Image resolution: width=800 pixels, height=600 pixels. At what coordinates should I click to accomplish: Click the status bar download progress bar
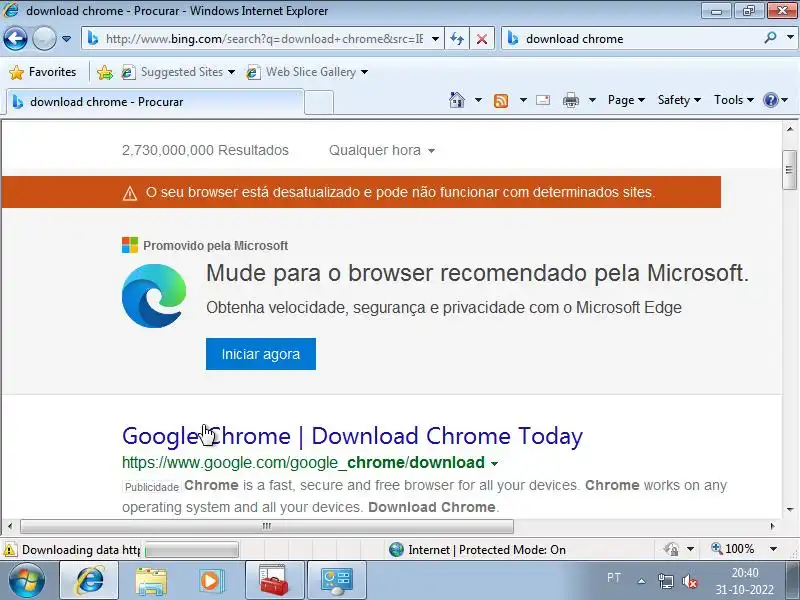pyautogui.click(x=192, y=550)
